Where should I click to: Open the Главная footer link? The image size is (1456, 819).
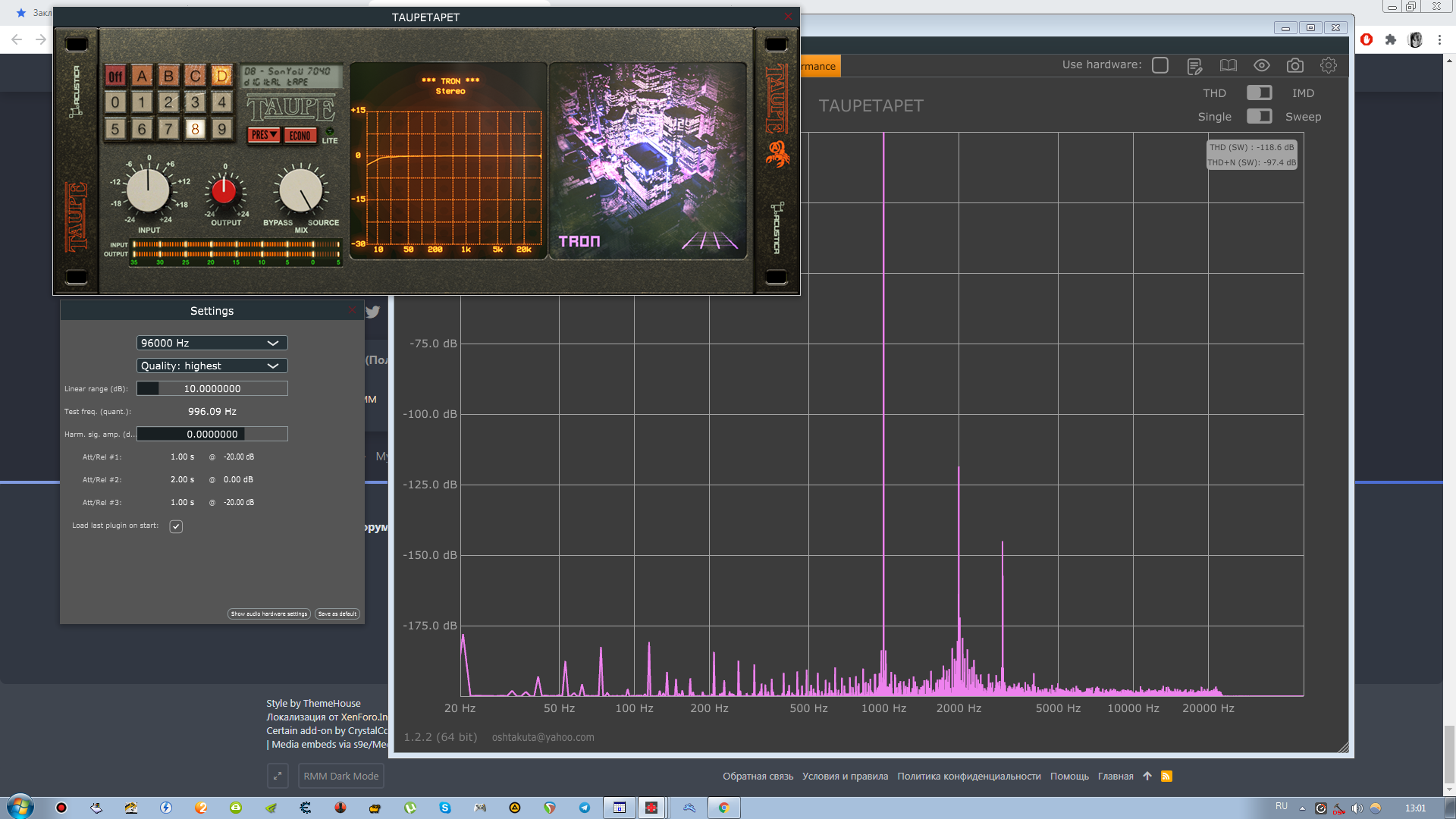click(x=1116, y=776)
